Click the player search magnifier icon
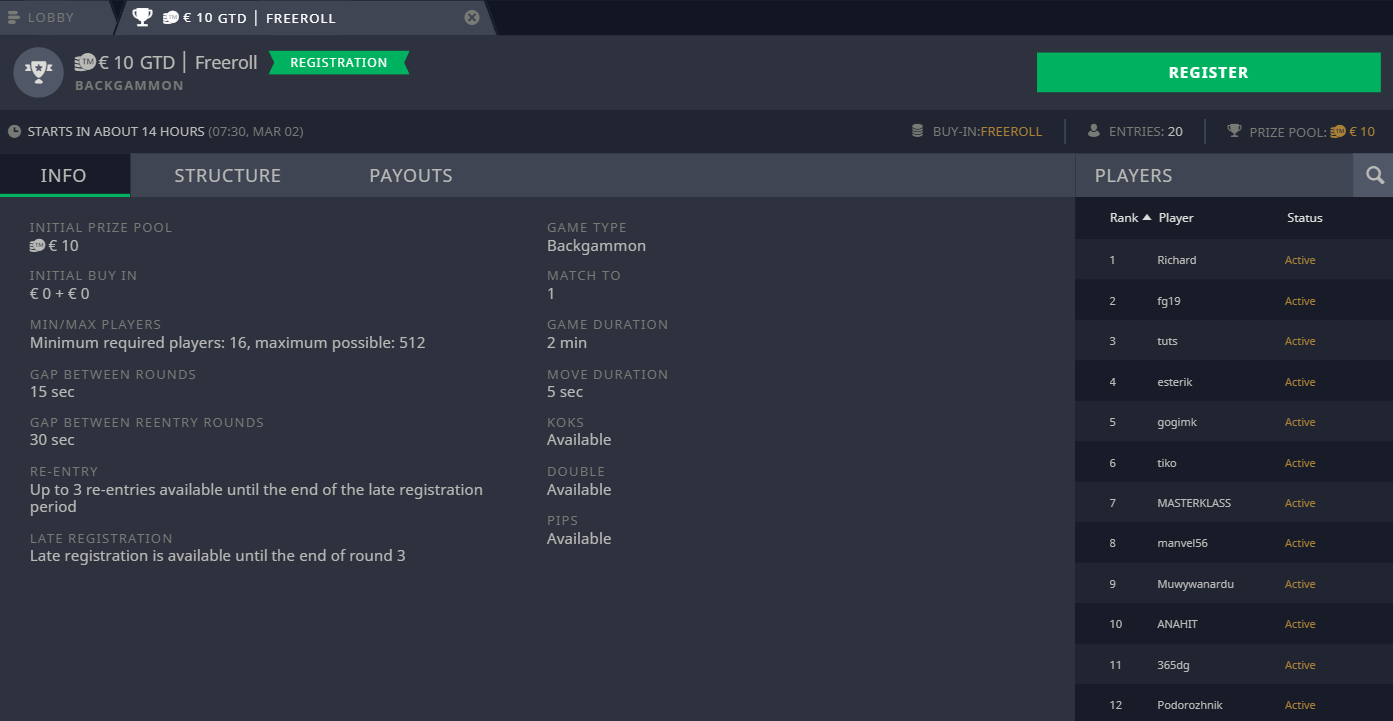 click(1374, 175)
